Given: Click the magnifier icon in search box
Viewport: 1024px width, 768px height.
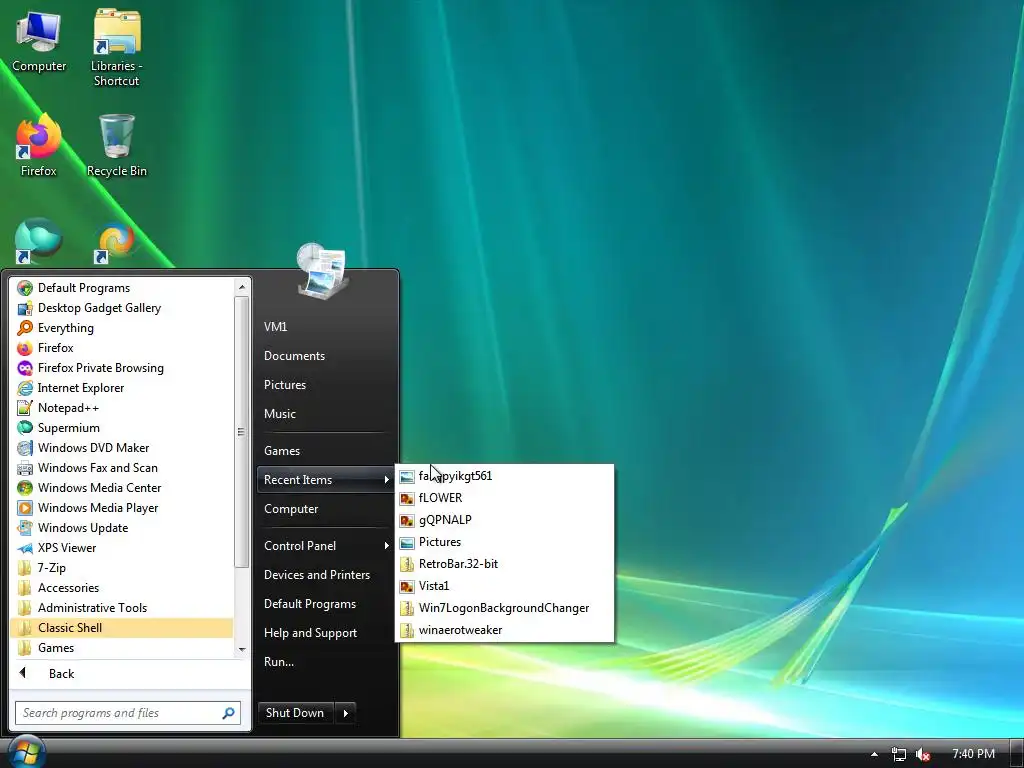Looking at the screenshot, I should pyautogui.click(x=228, y=713).
